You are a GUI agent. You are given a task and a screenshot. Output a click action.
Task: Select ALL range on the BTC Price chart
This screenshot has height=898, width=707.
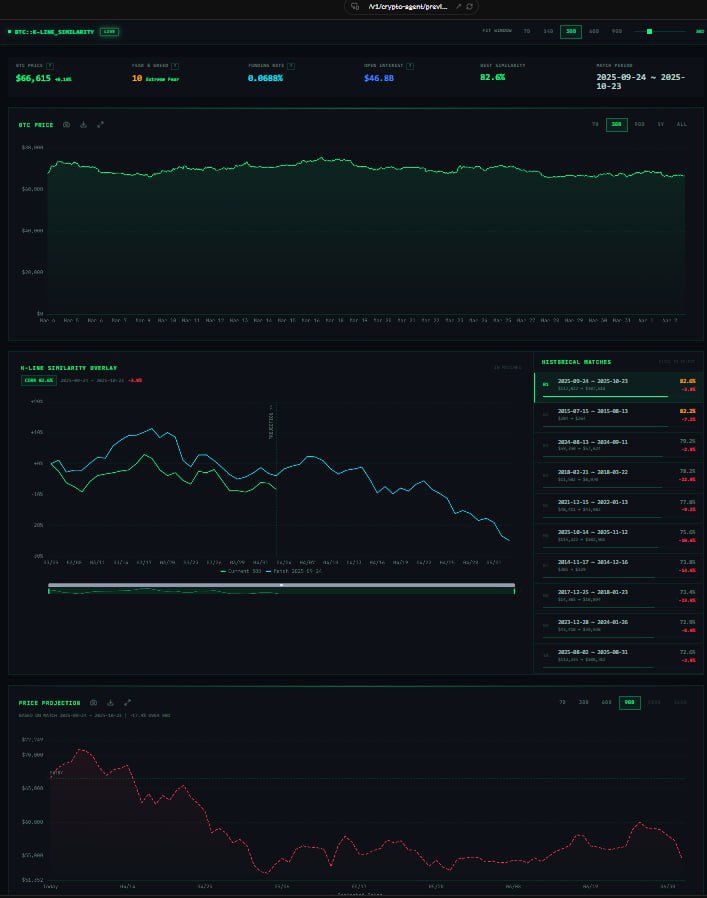pyautogui.click(x=681, y=124)
